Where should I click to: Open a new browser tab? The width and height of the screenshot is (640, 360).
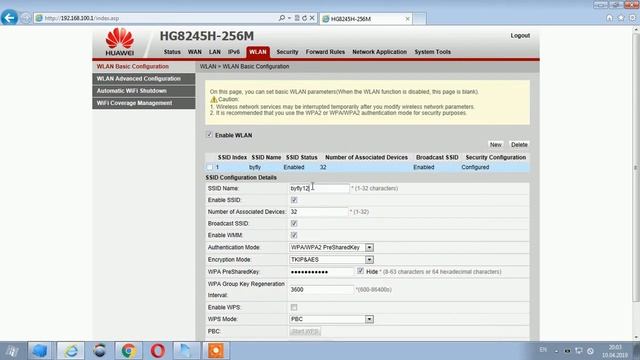(419, 19)
